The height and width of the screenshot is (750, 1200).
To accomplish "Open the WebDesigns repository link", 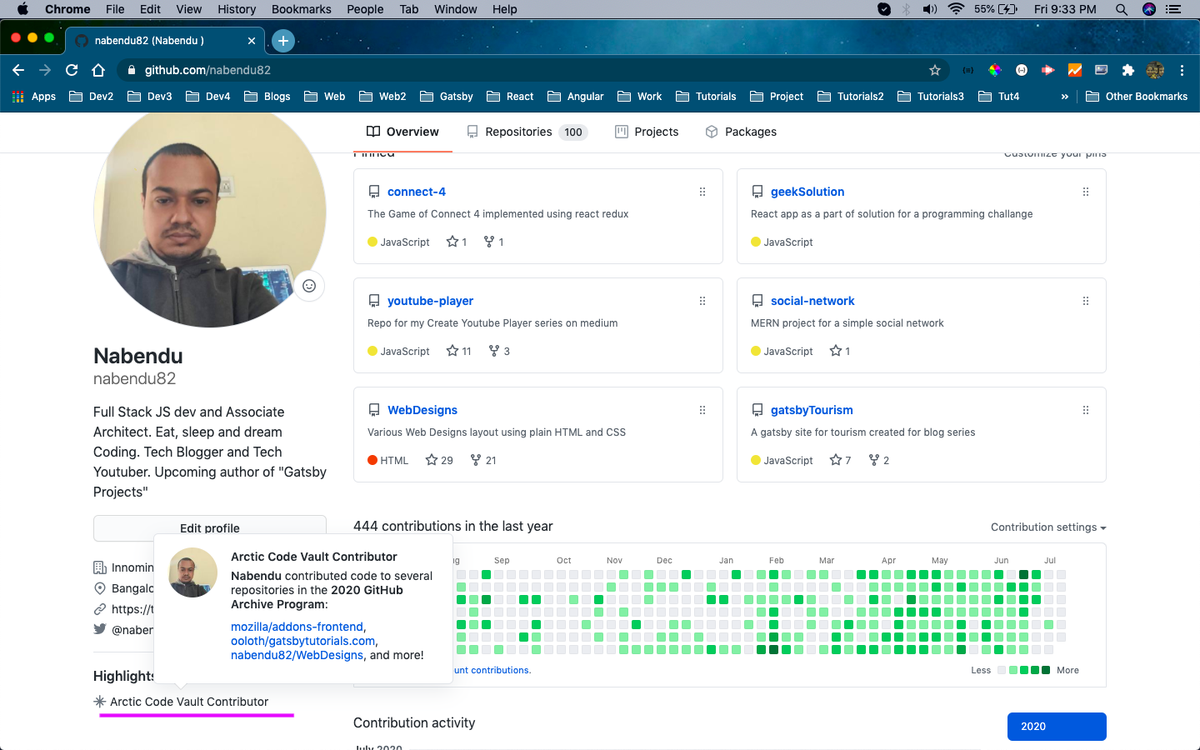I will tap(422, 410).
